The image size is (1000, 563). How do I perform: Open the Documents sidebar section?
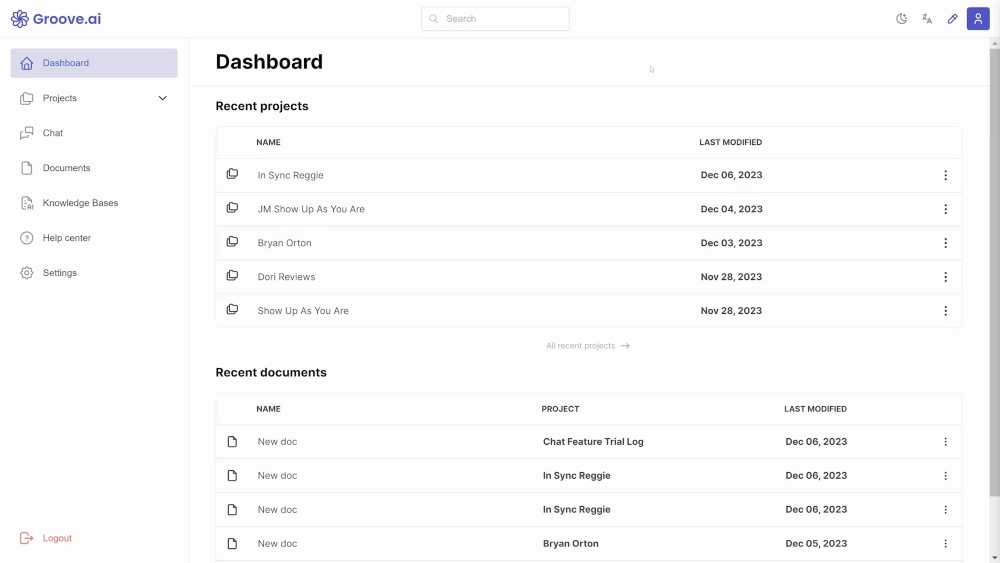click(66, 168)
